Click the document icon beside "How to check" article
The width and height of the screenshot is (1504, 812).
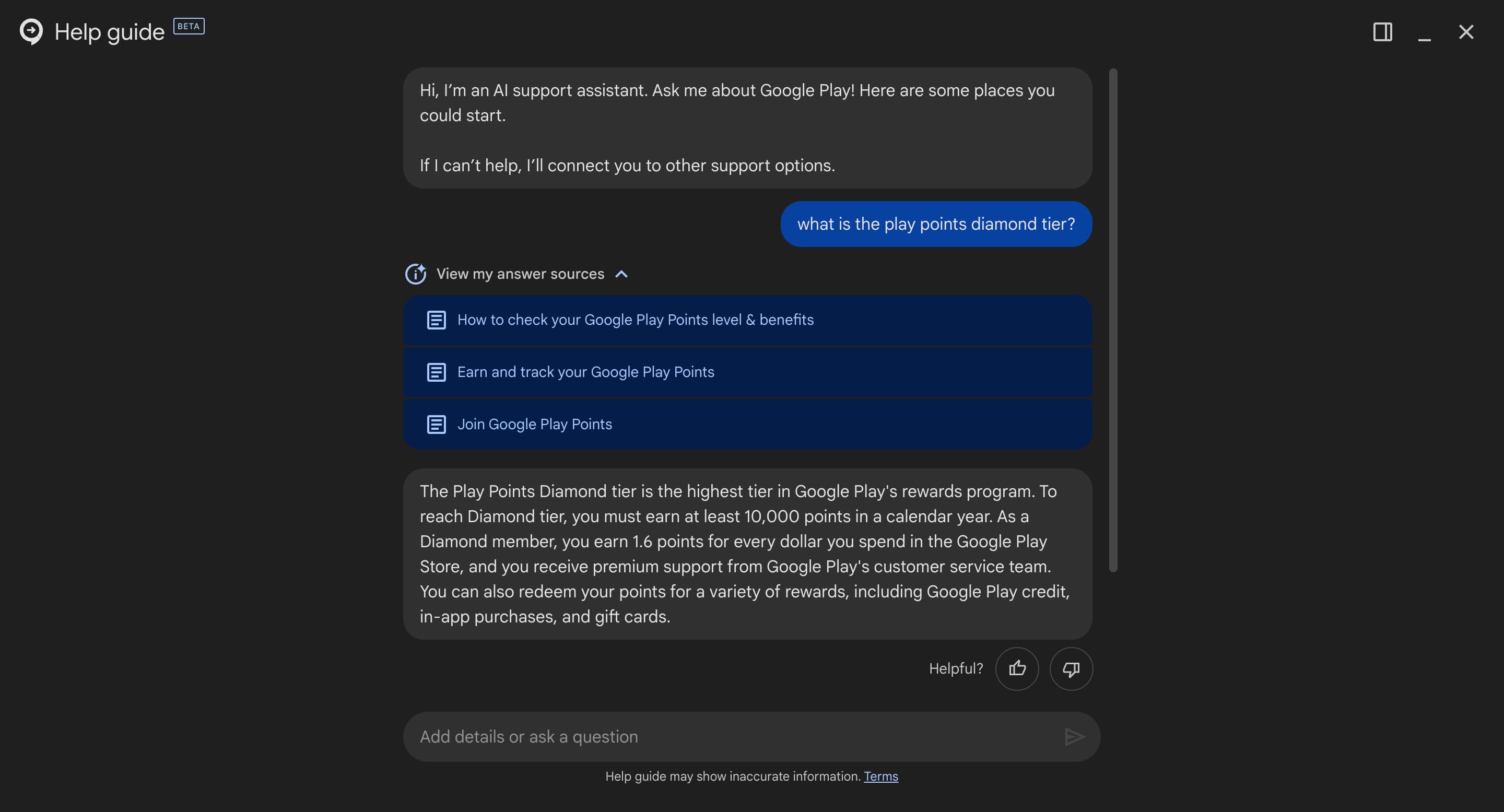pyautogui.click(x=436, y=320)
